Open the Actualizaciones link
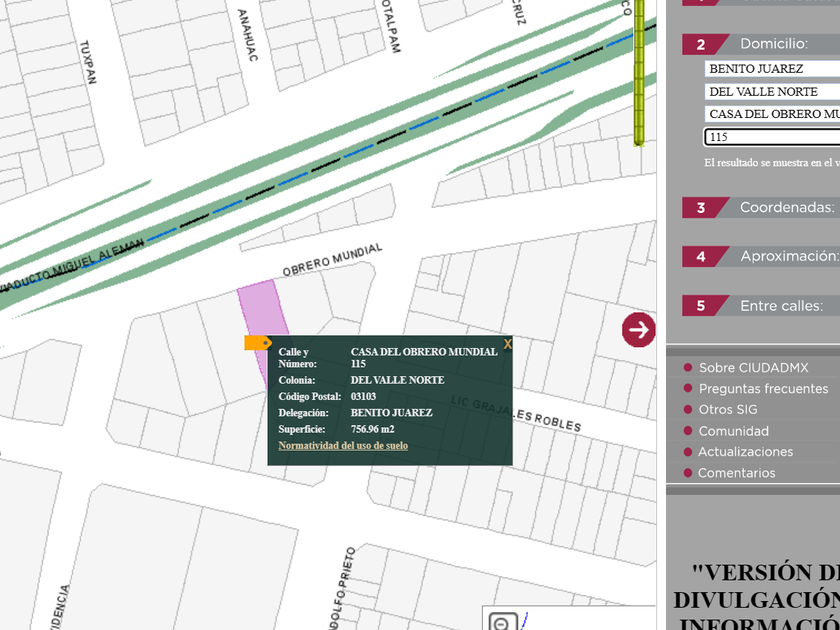This screenshot has height=630, width=840. (x=745, y=452)
